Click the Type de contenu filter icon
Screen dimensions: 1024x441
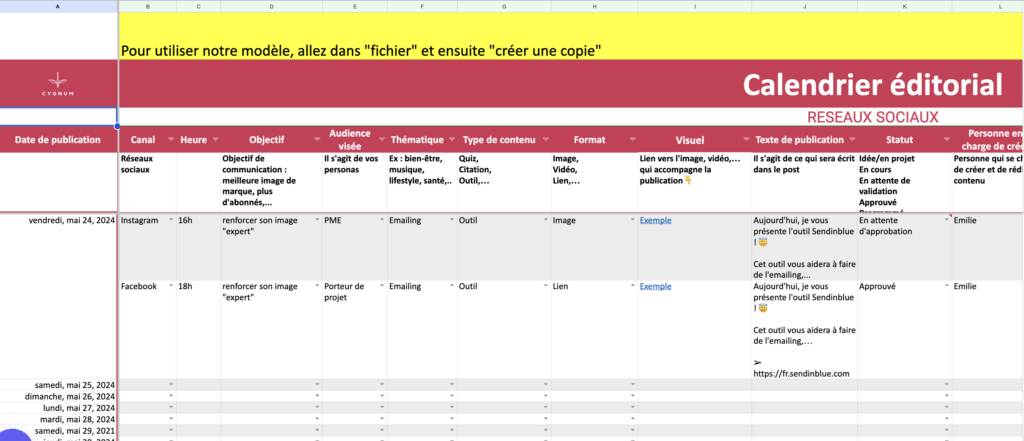pyautogui.click(x=544, y=140)
